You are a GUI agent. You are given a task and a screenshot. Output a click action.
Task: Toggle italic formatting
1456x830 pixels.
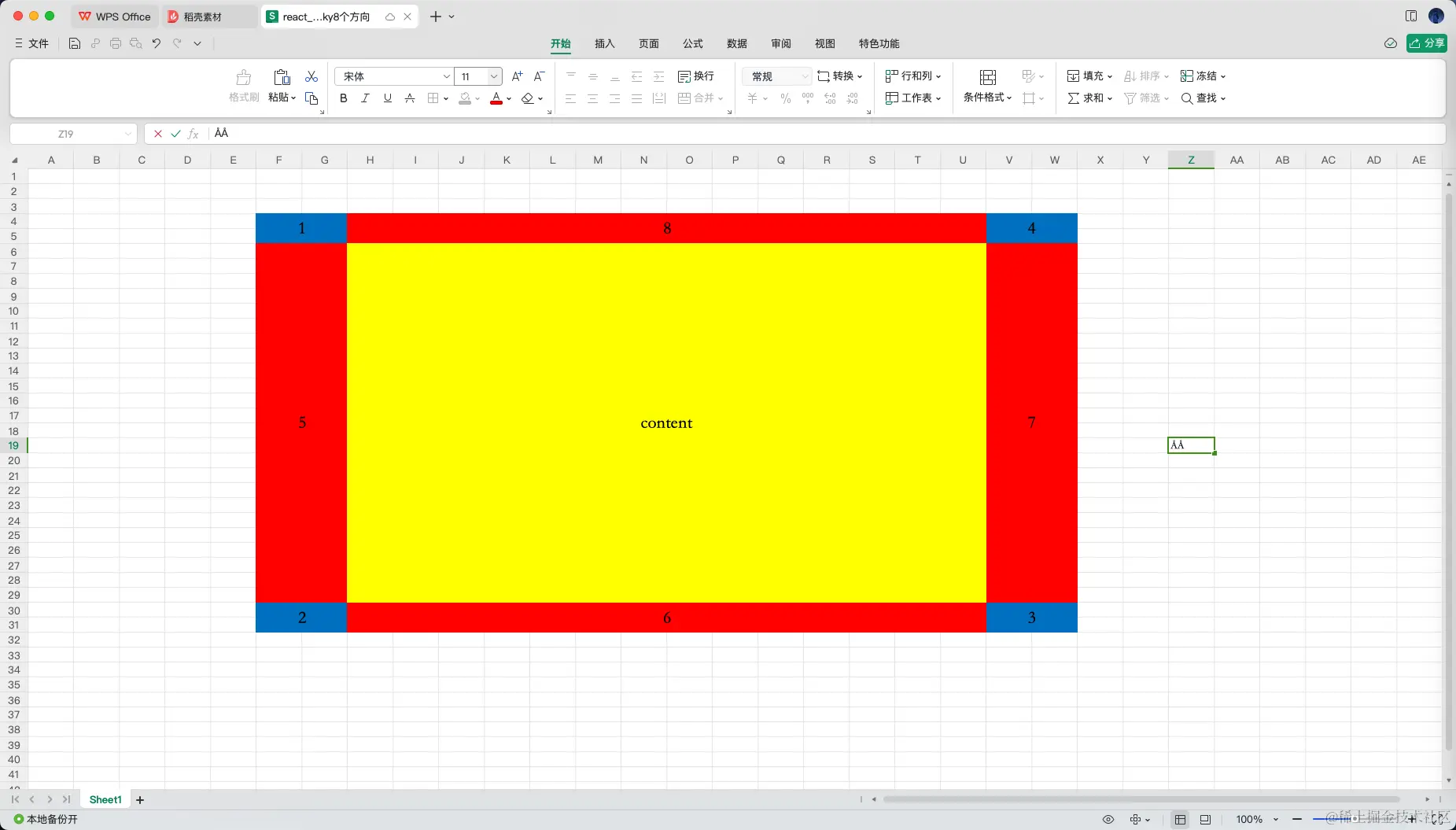coord(365,98)
